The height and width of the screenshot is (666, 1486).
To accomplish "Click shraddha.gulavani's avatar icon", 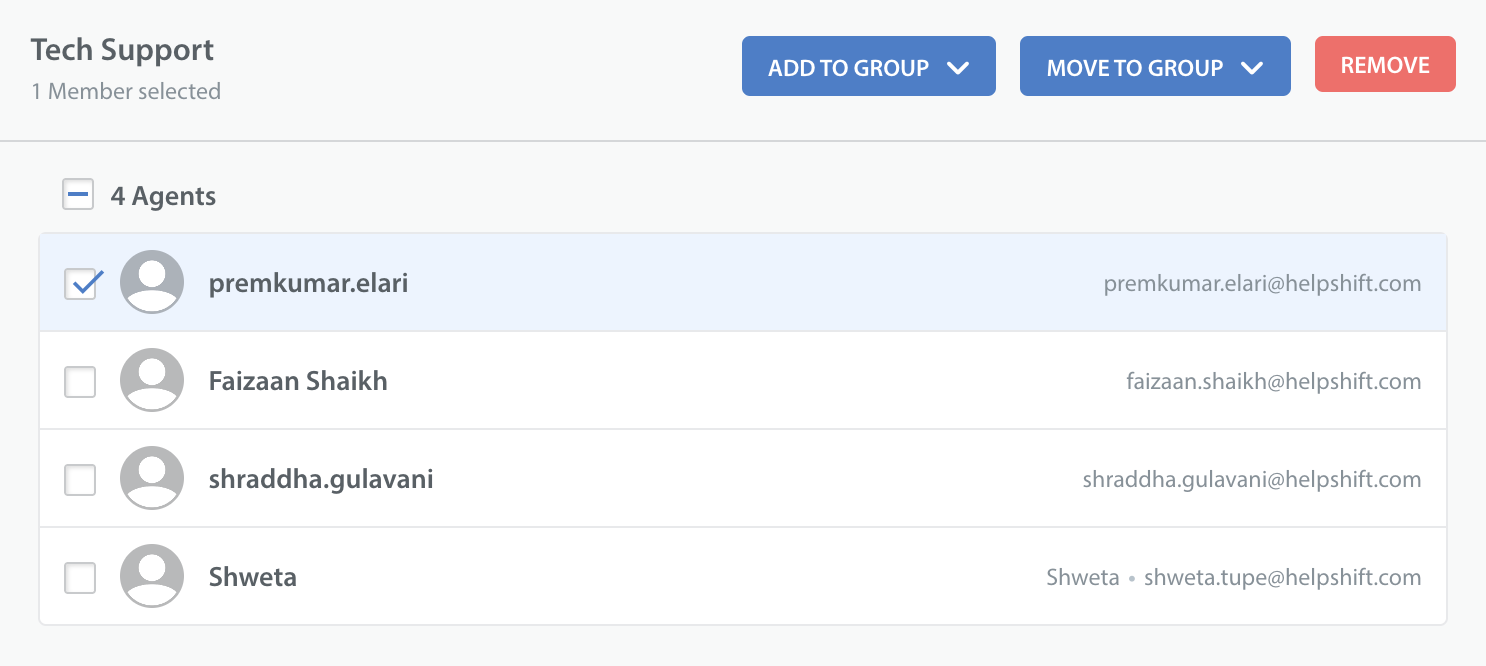I will [152, 478].
